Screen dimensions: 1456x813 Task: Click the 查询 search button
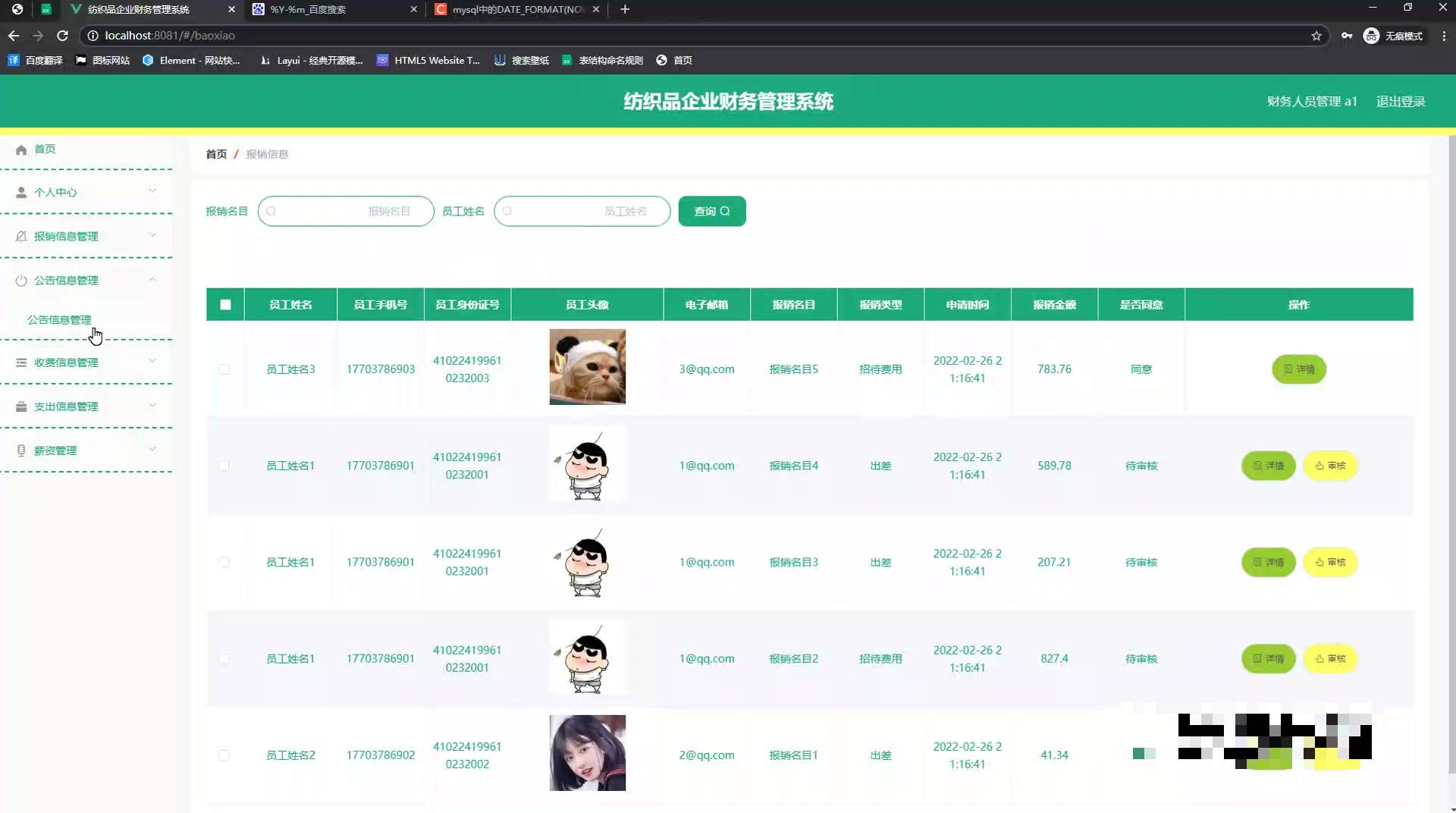711,211
